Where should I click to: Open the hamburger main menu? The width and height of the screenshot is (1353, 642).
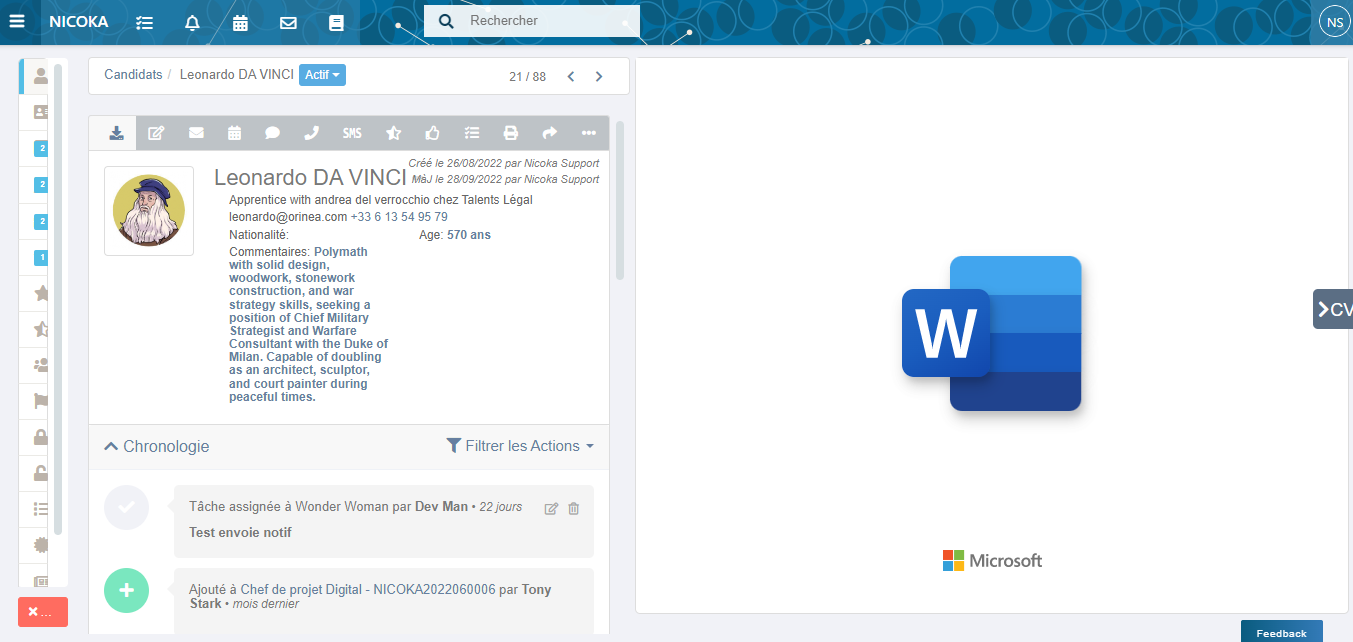click(17, 21)
